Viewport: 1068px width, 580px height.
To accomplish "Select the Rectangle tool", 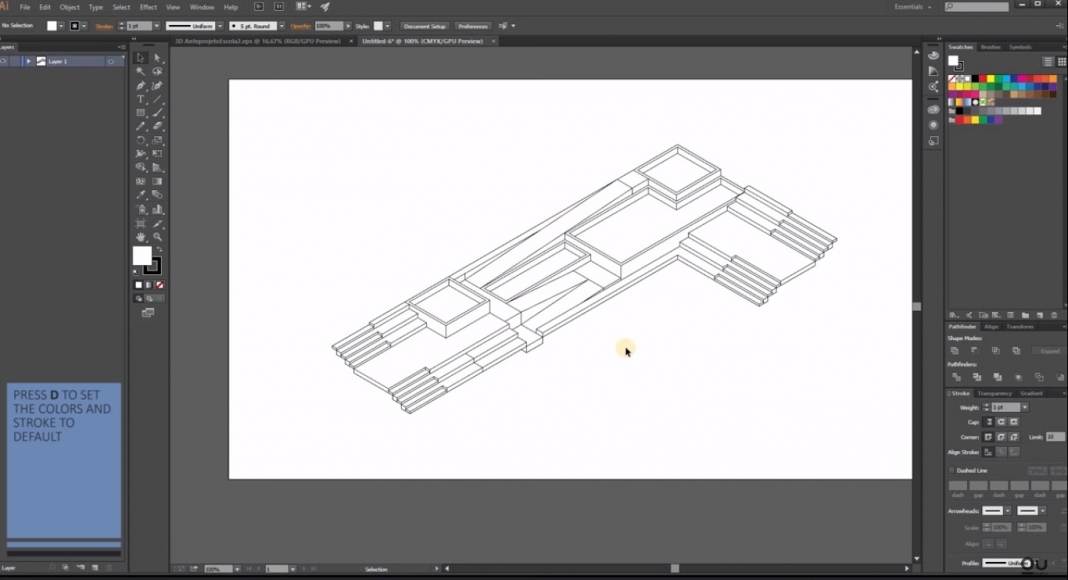I will click(x=140, y=113).
